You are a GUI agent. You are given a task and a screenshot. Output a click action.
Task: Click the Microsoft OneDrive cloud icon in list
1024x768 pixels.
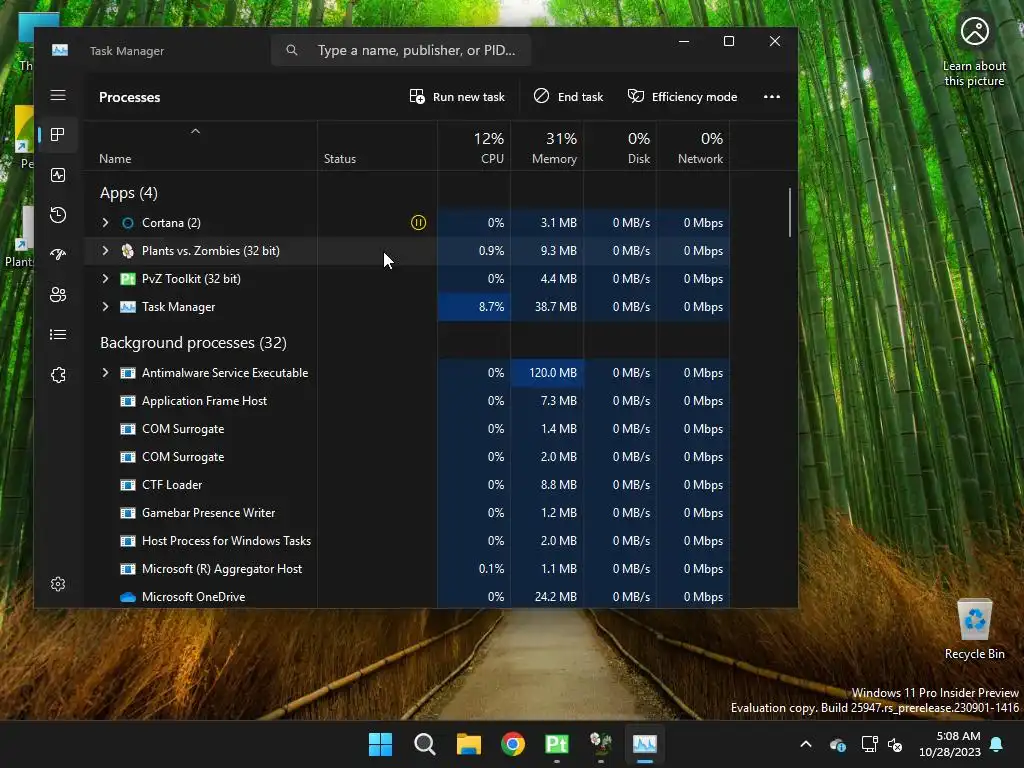click(x=128, y=597)
